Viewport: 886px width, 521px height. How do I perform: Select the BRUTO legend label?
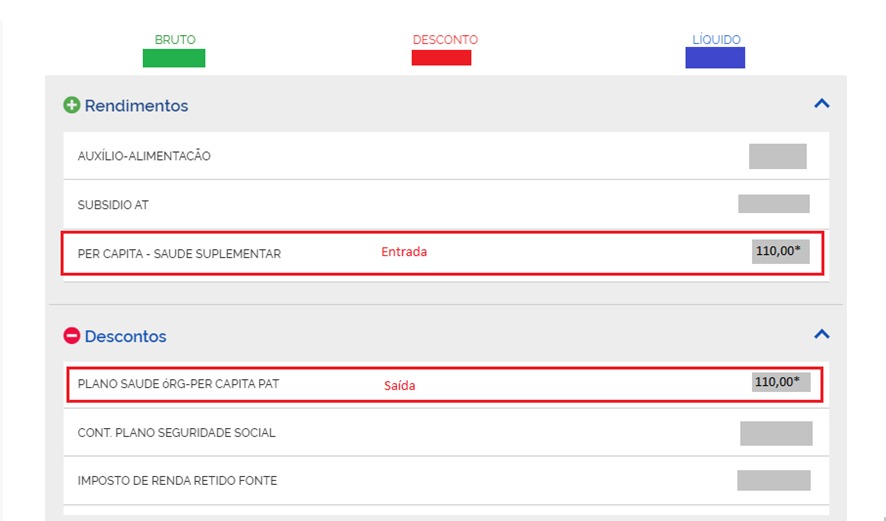click(x=175, y=40)
